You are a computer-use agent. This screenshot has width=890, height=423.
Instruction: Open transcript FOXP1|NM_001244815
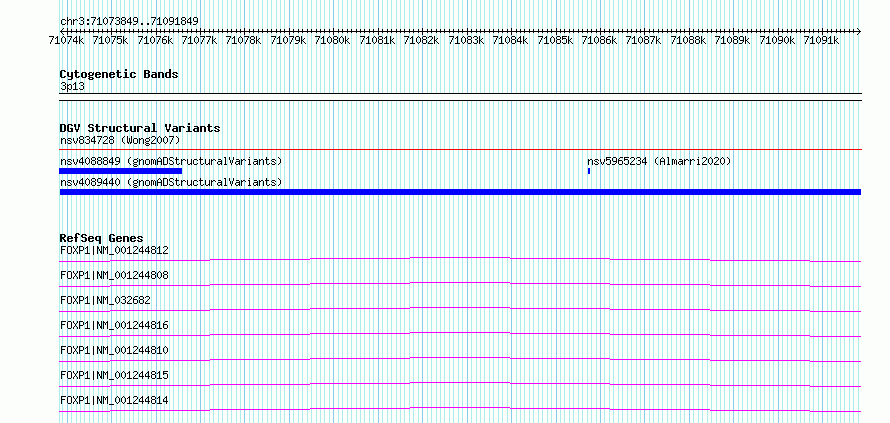point(114,375)
